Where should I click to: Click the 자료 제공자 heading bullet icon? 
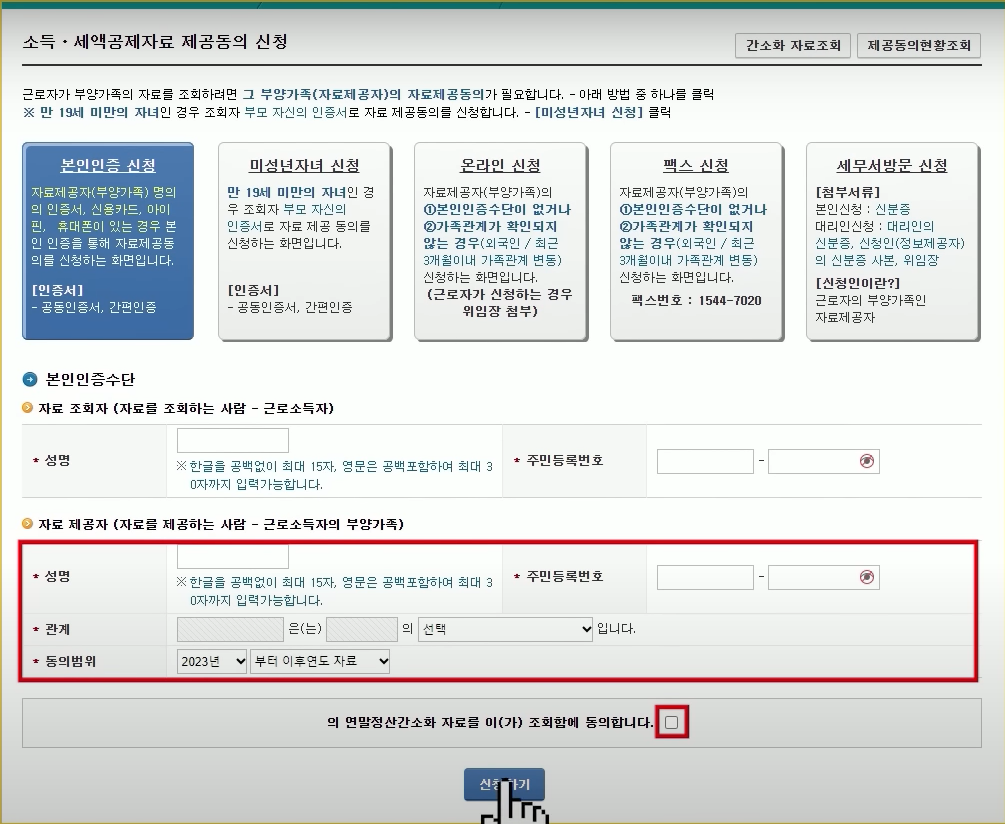point(28,523)
